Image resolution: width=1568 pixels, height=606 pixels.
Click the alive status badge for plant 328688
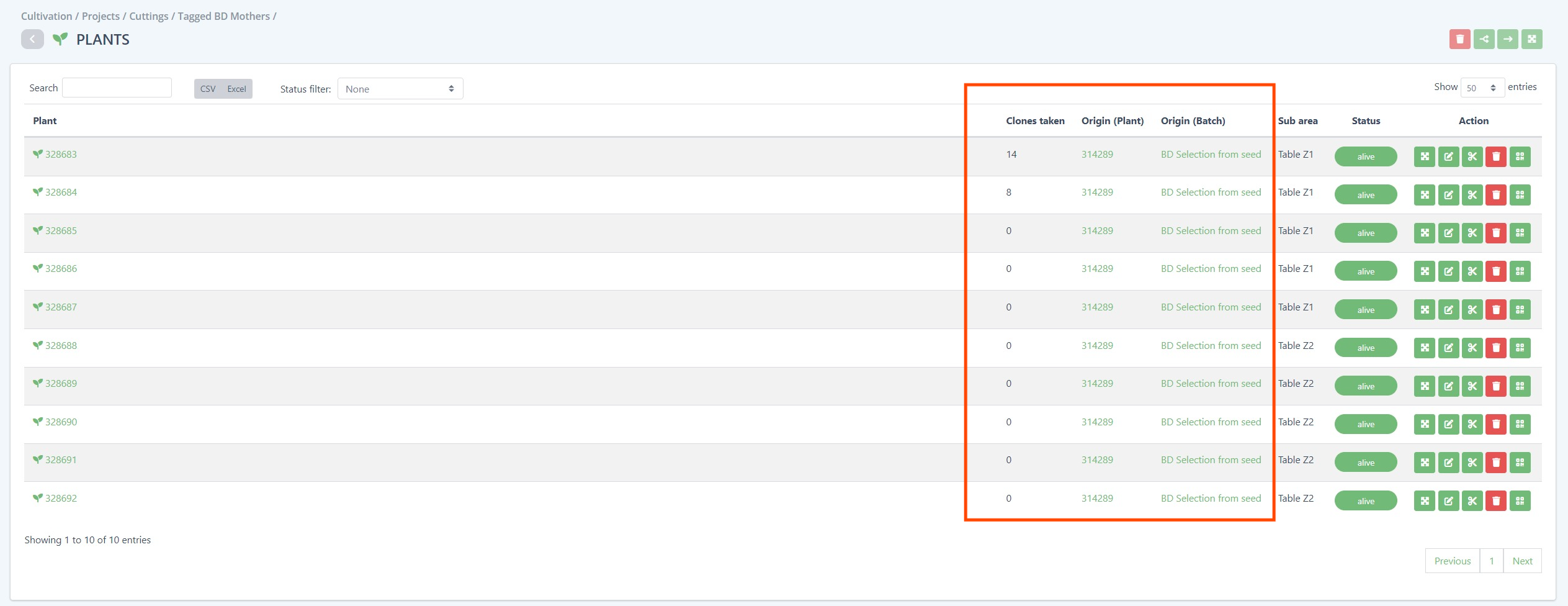tap(1365, 348)
